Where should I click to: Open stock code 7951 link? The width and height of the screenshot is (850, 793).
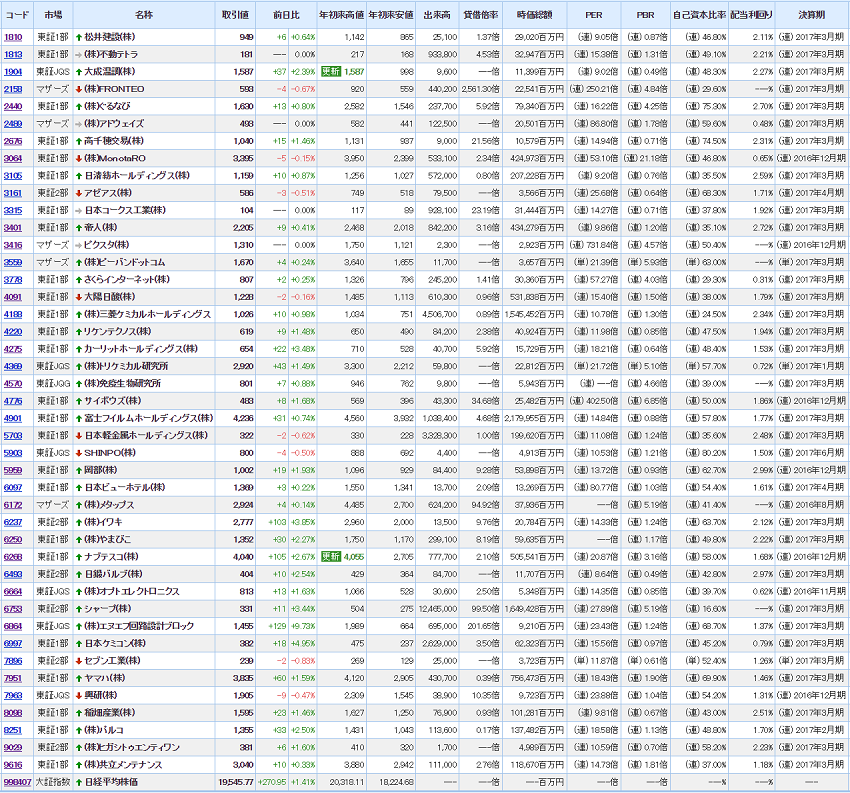(x=13, y=679)
